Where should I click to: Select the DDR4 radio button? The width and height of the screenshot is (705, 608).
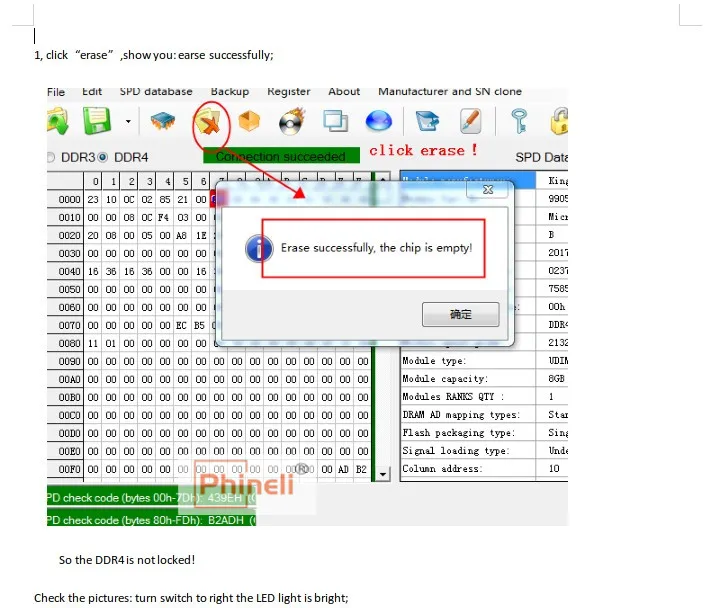click(x=103, y=157)
